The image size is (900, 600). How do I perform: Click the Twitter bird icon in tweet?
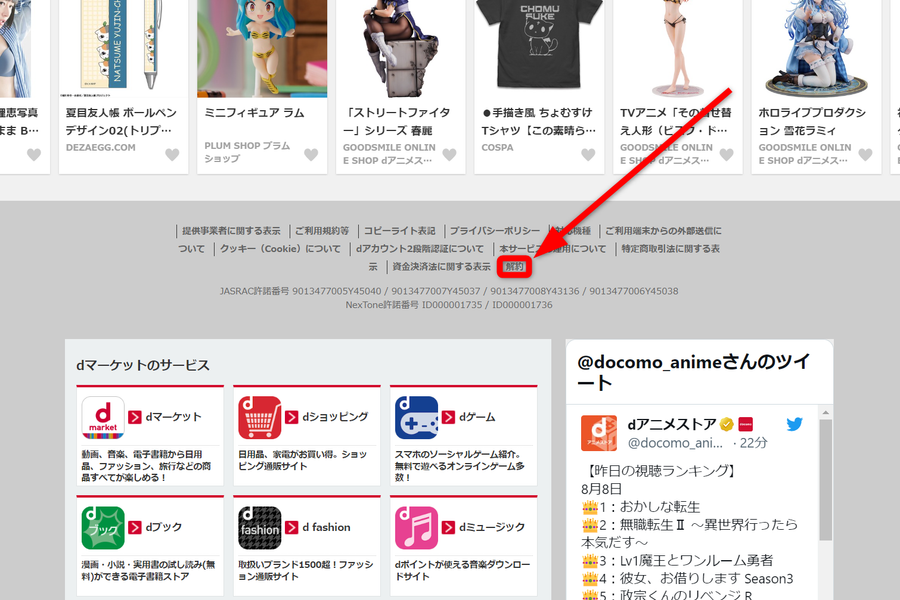point(794,424)
